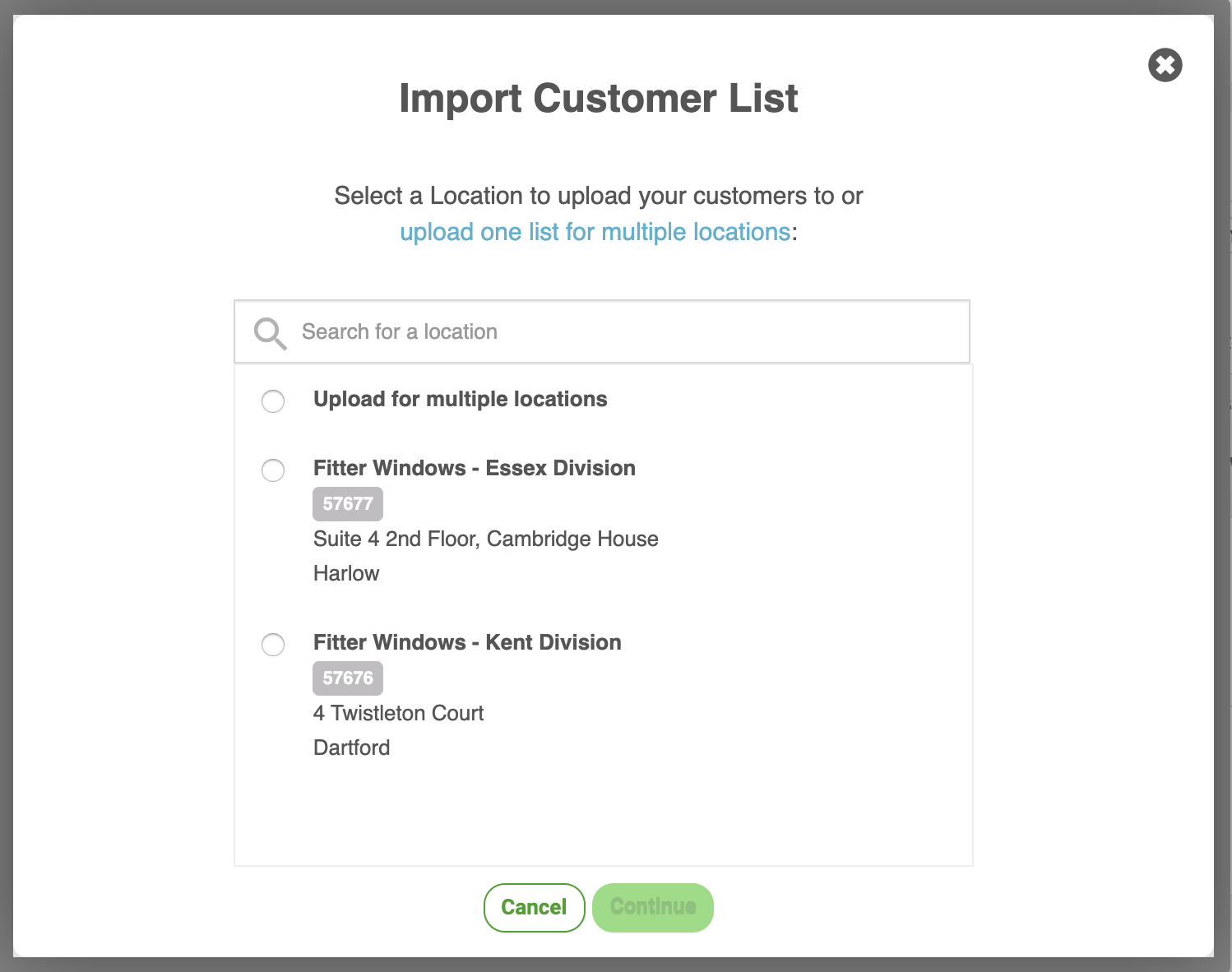Click address 4 Twistleton Court
This screenshot has width=1232, height=972.
coord(399,713)
